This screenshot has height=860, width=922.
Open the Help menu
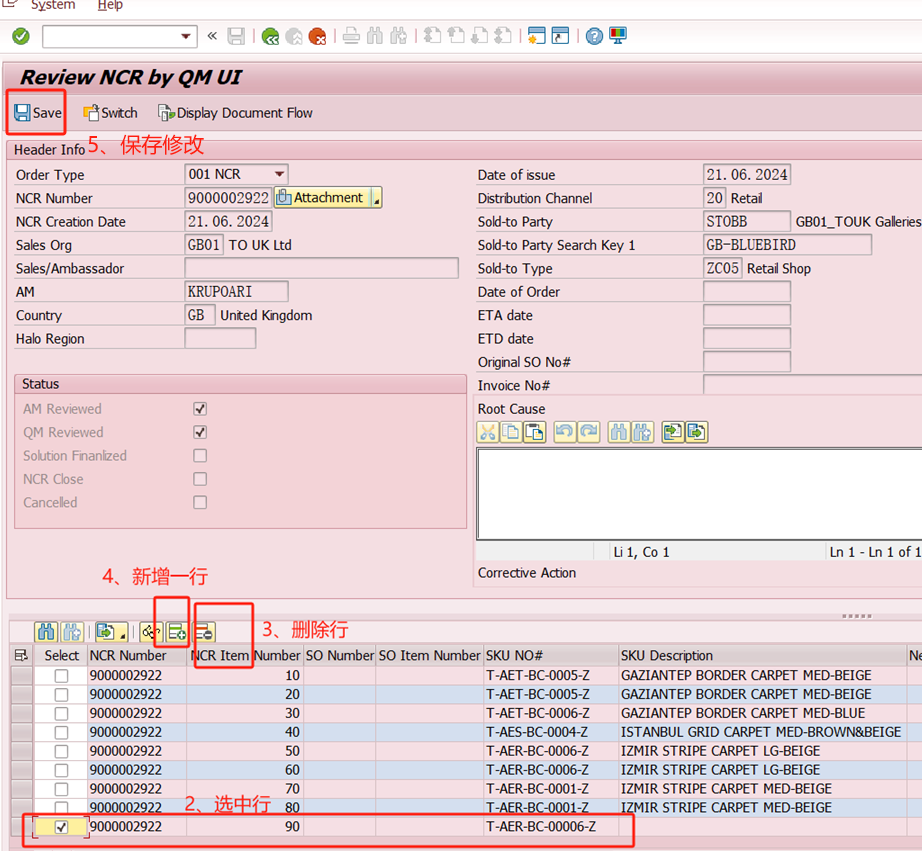click(110, 6)
